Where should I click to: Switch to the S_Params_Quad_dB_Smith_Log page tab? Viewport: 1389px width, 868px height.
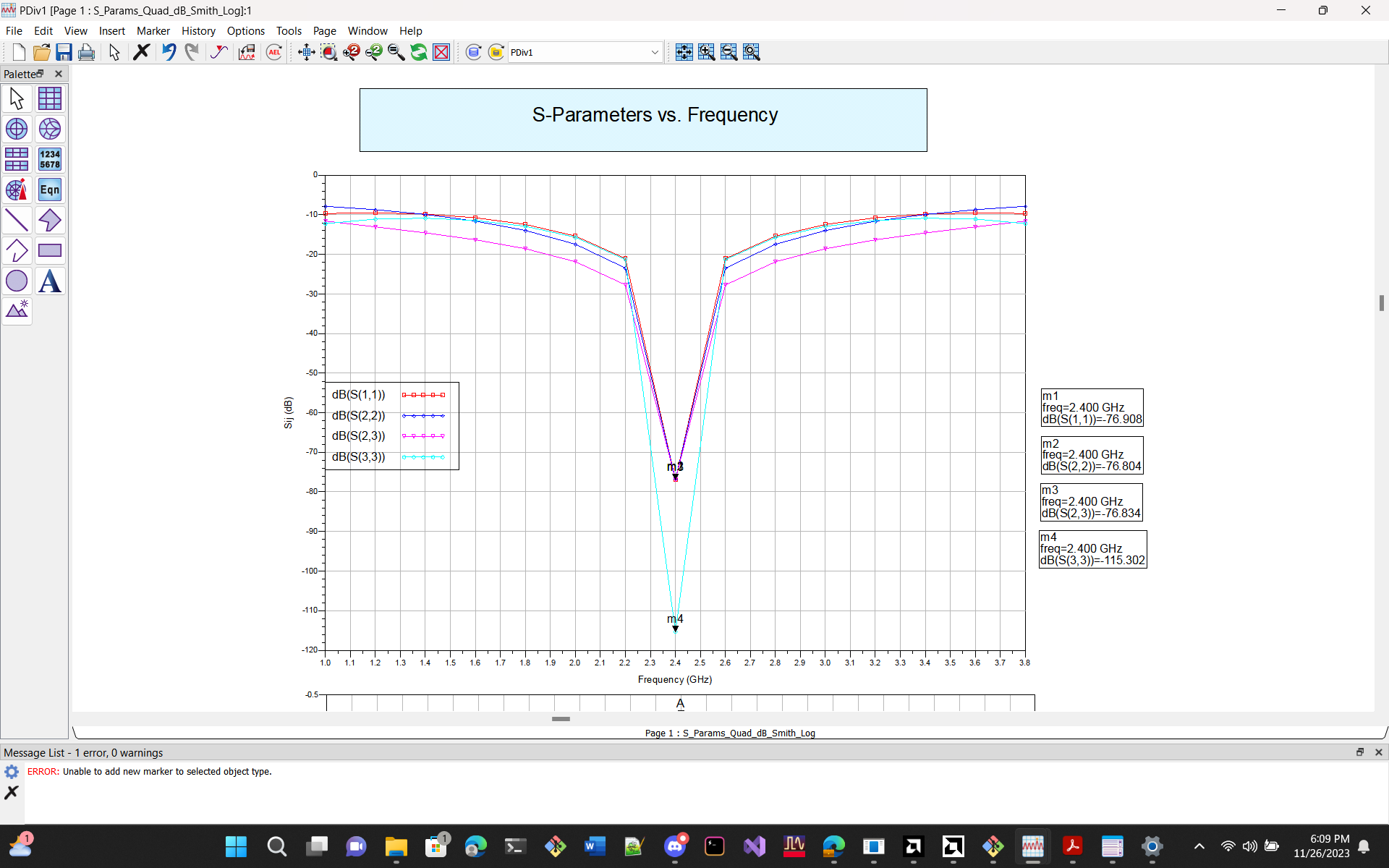[x=731, y=733]
